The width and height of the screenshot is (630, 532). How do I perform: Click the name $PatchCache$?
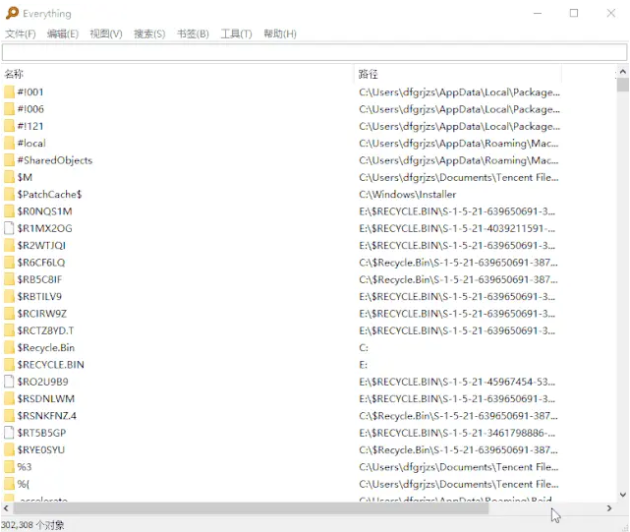tap(49, 194)
